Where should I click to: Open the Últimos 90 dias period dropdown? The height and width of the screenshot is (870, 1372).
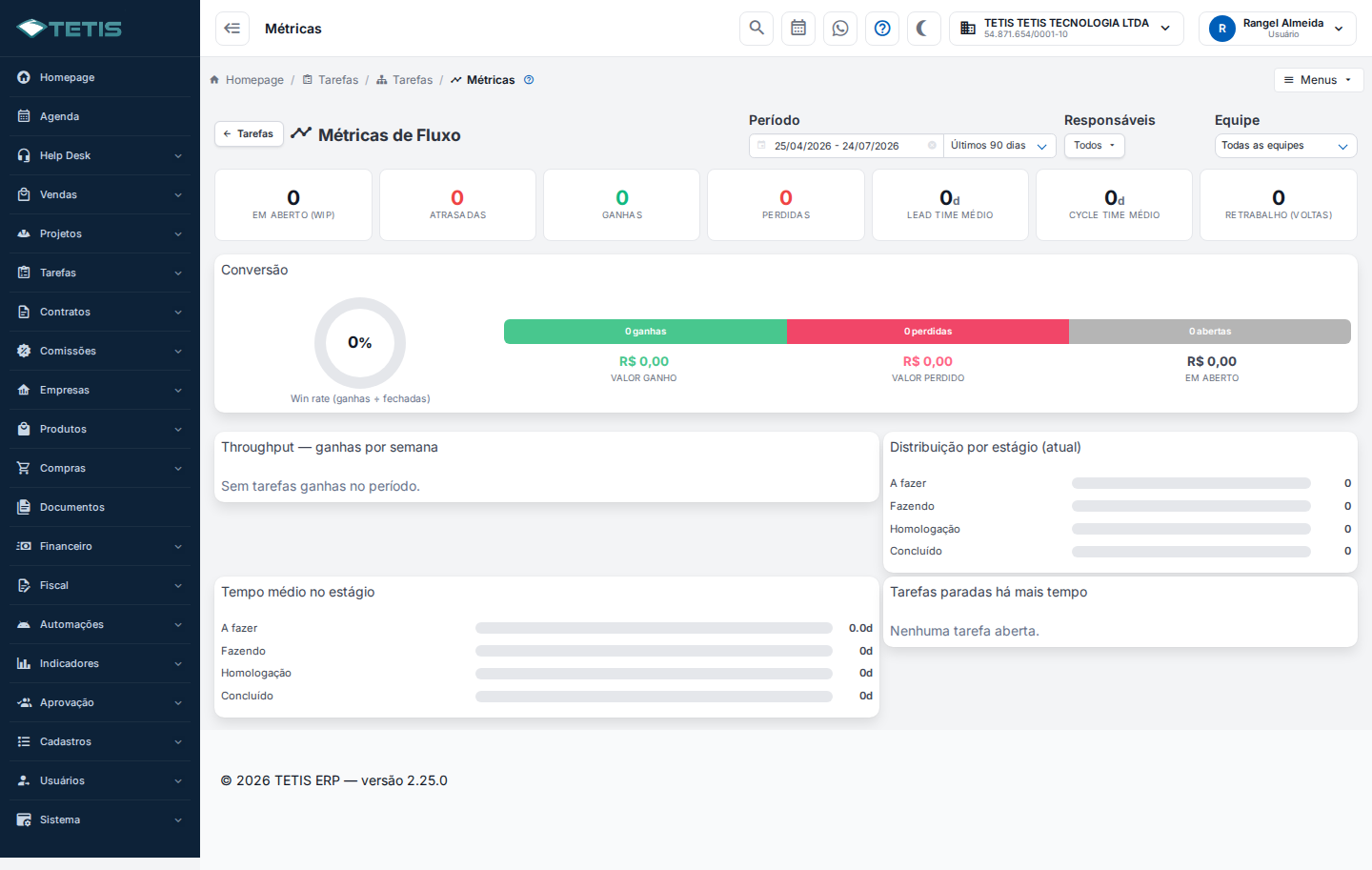click(x=999, y=146)
